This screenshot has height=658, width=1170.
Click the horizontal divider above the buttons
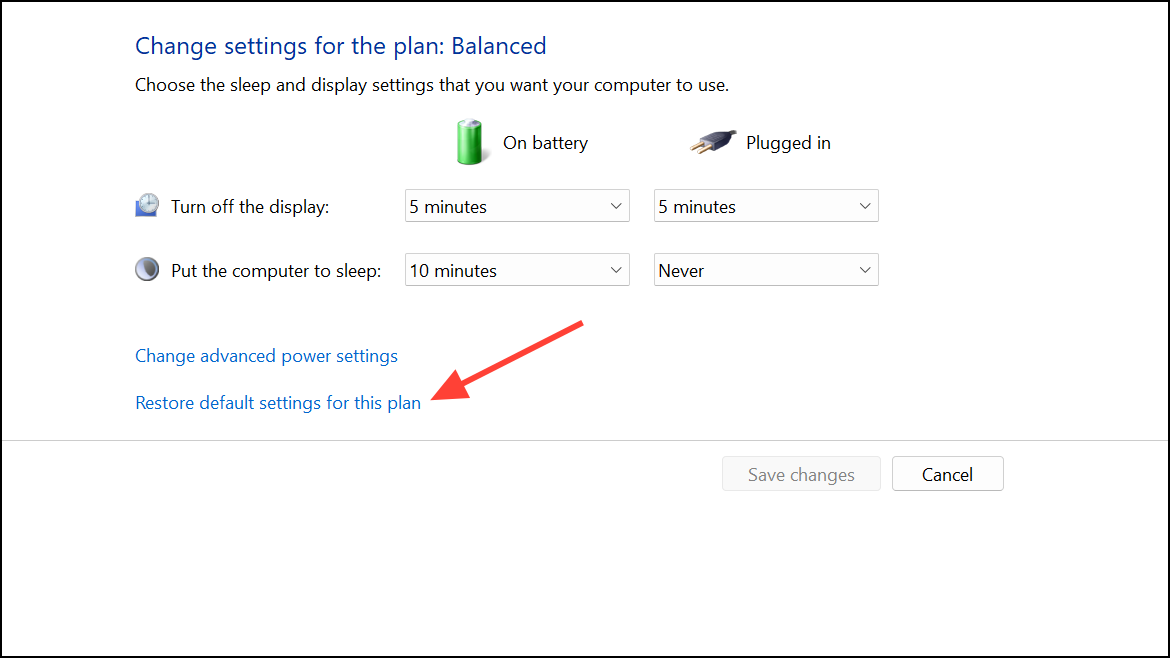point(585,440)
